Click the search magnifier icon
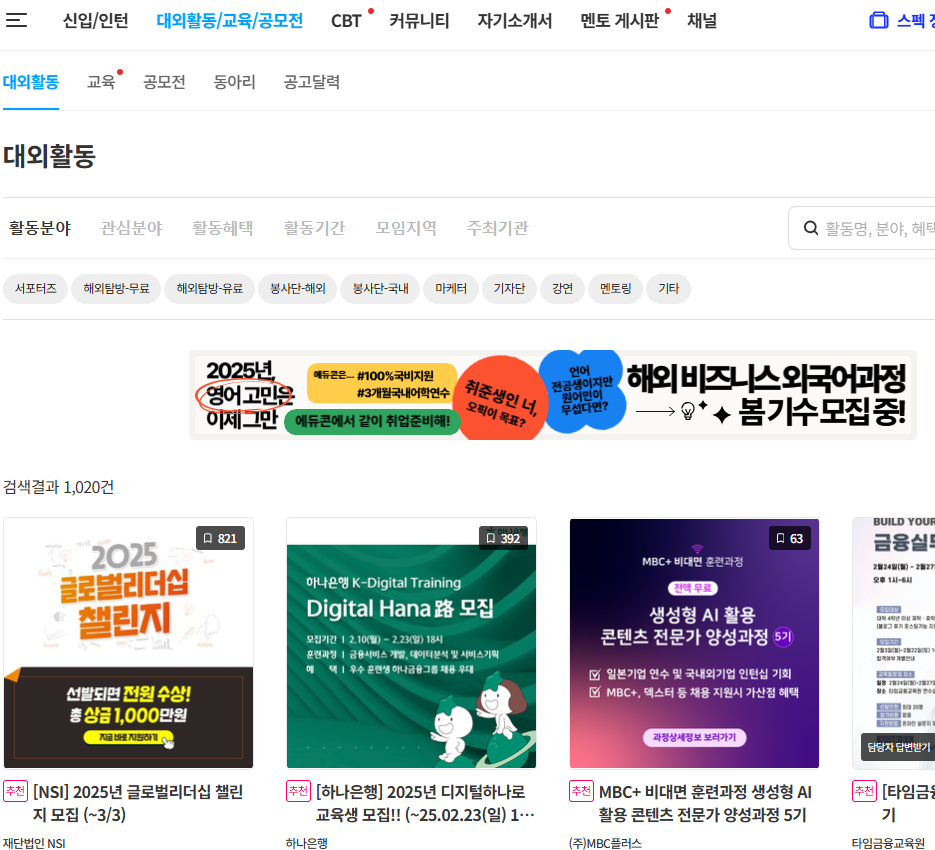The width and height of the screenshot is (935, 850). click(x=810, y=228)
